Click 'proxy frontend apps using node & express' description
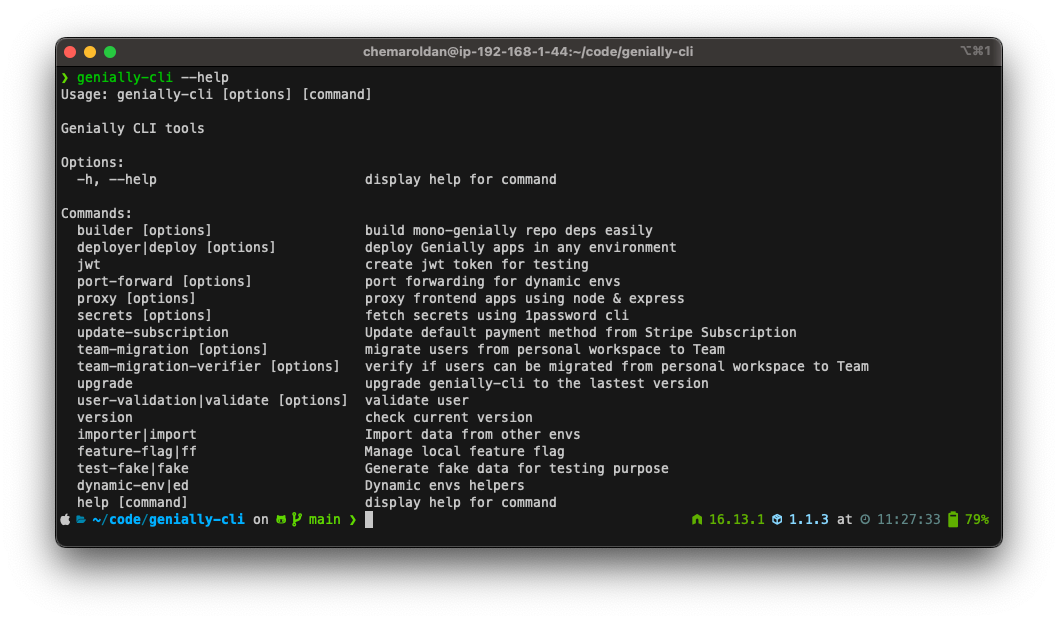This screenshot has width=1058, height=621. click(x=524, y=298)
